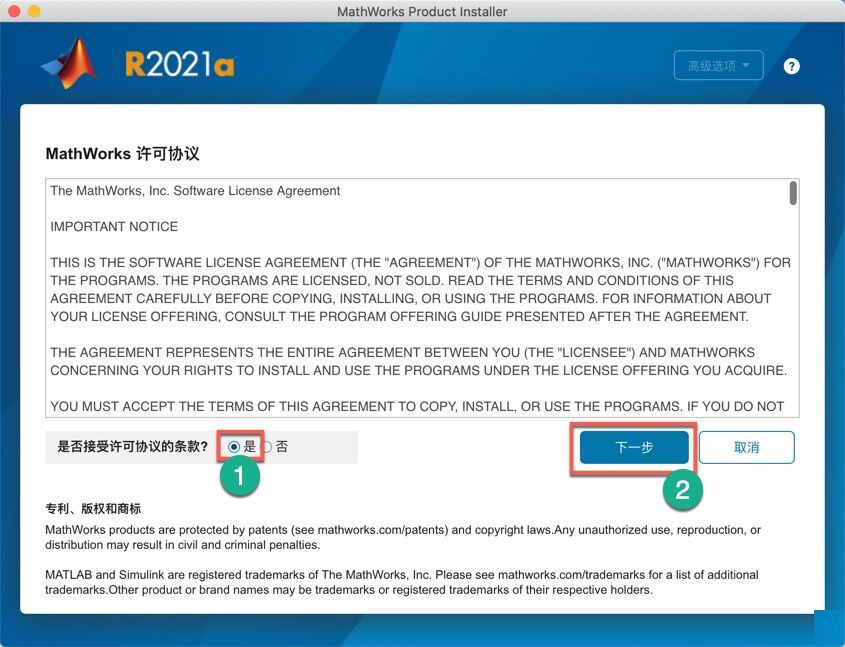
Task: Click the 下一步 button
Action: [x=634, y=447]
